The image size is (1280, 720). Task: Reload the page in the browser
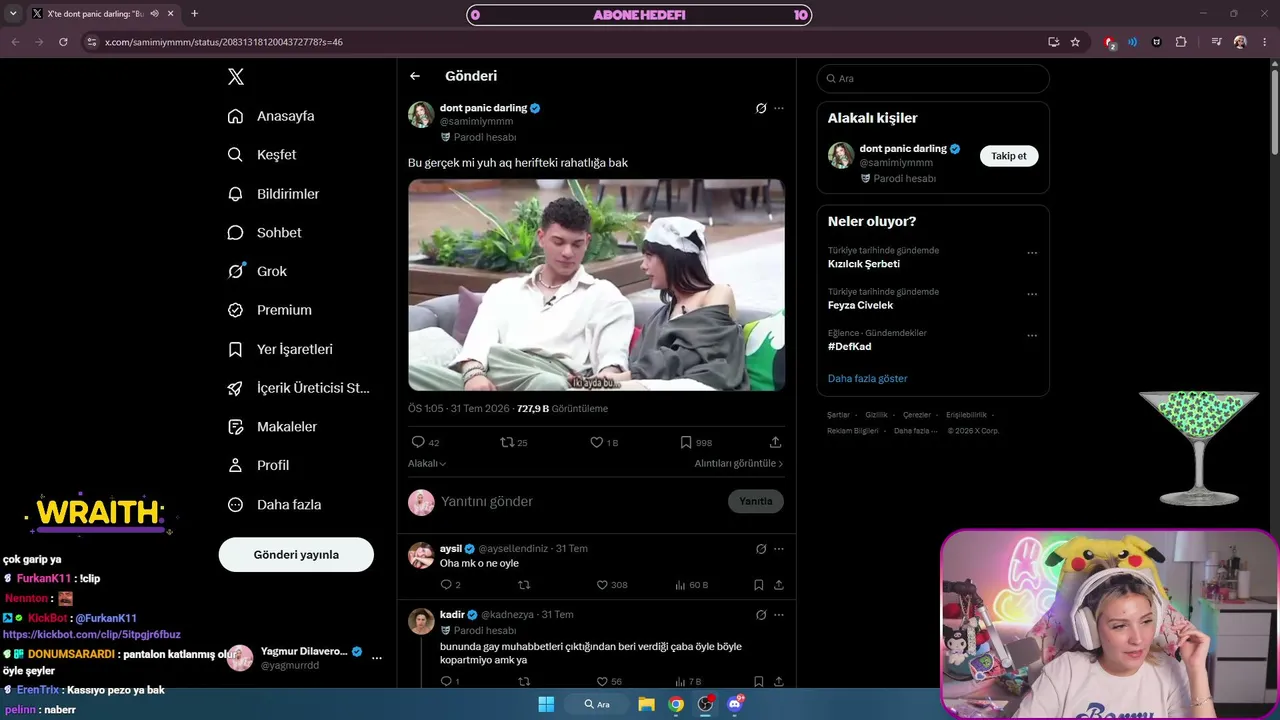pos(63,42)
